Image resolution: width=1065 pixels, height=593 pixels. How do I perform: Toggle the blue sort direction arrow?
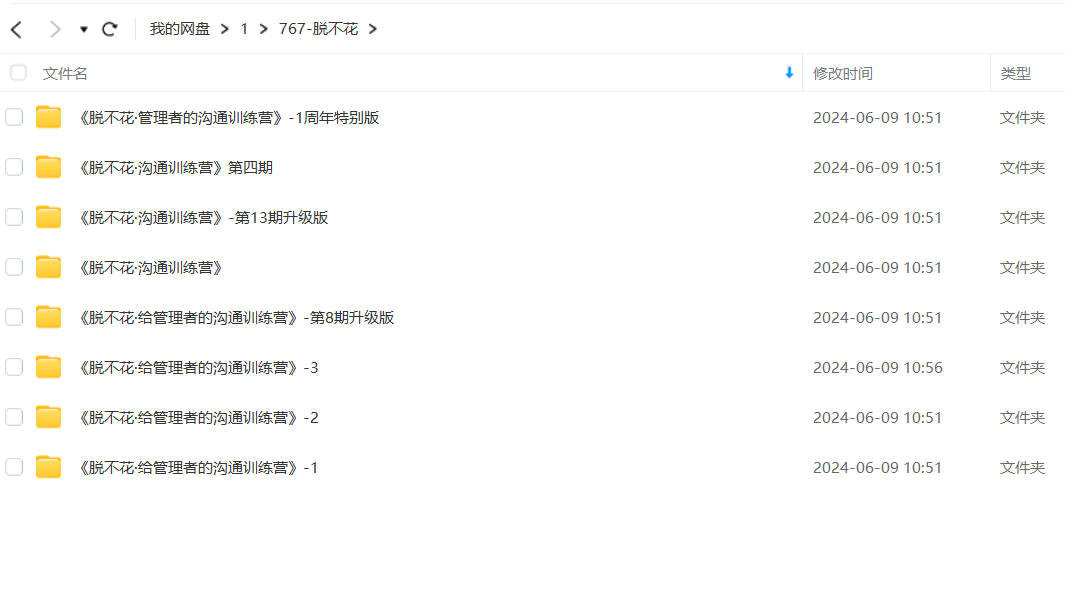[789, 73]
